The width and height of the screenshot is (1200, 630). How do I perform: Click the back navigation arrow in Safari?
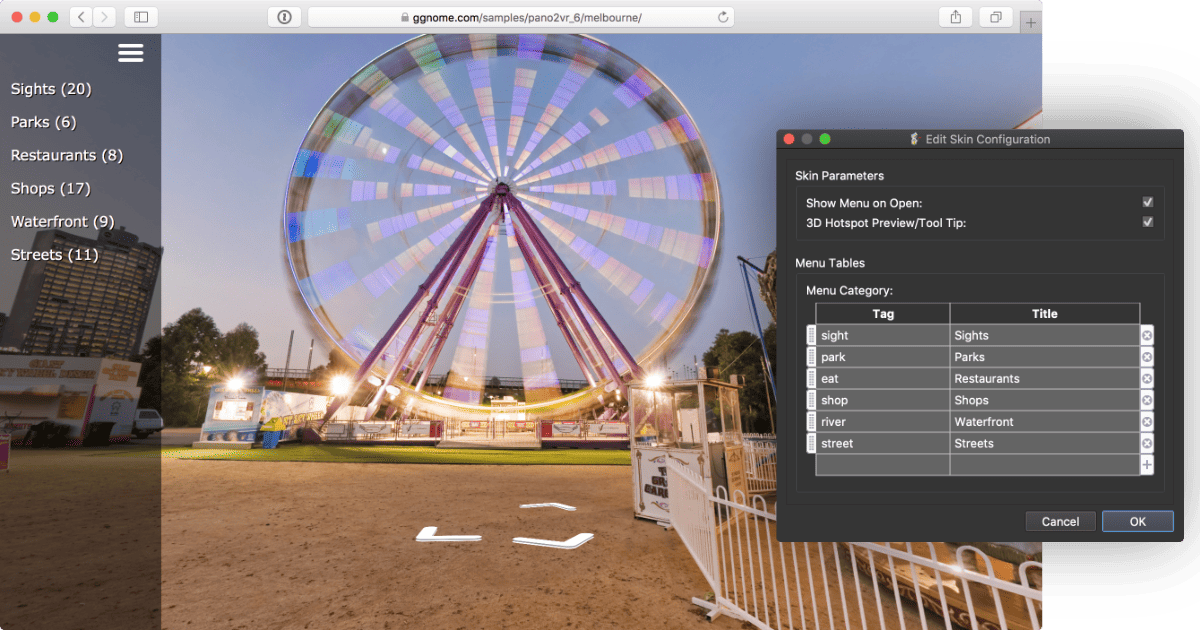[x=79, y=16]
